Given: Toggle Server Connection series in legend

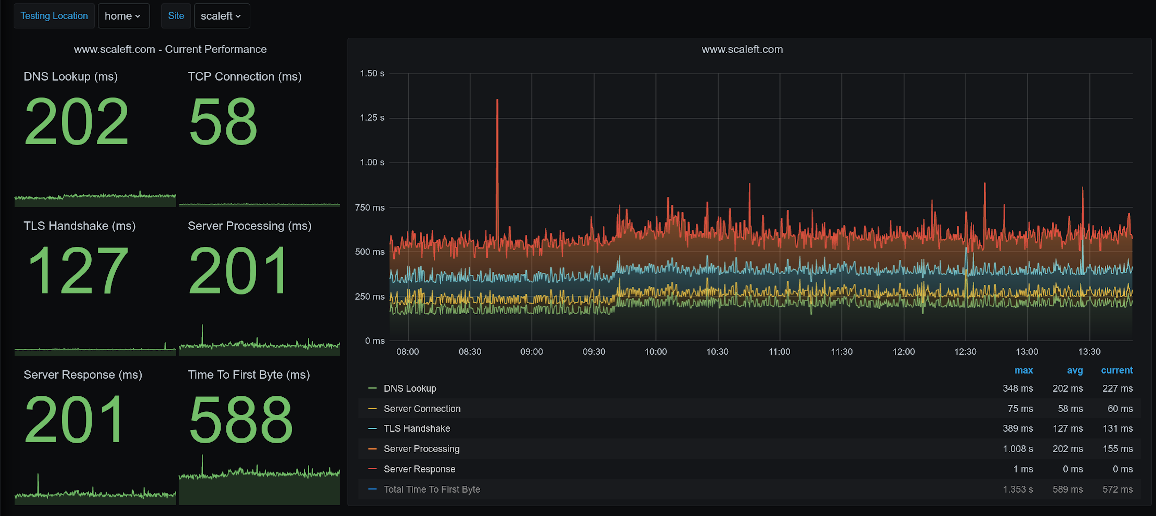Looking at the screenshot, I should (x=422, y=408).
